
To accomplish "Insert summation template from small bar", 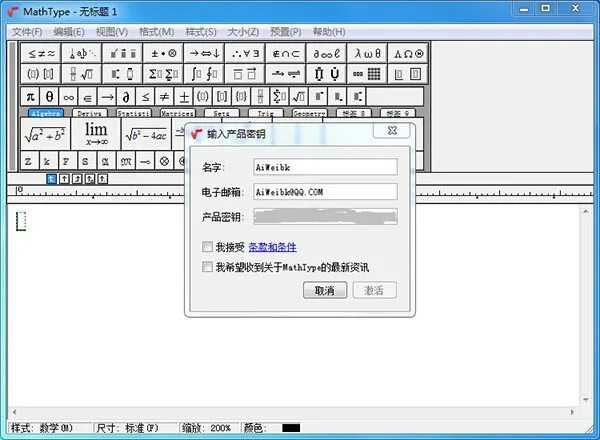I will 280,96.
